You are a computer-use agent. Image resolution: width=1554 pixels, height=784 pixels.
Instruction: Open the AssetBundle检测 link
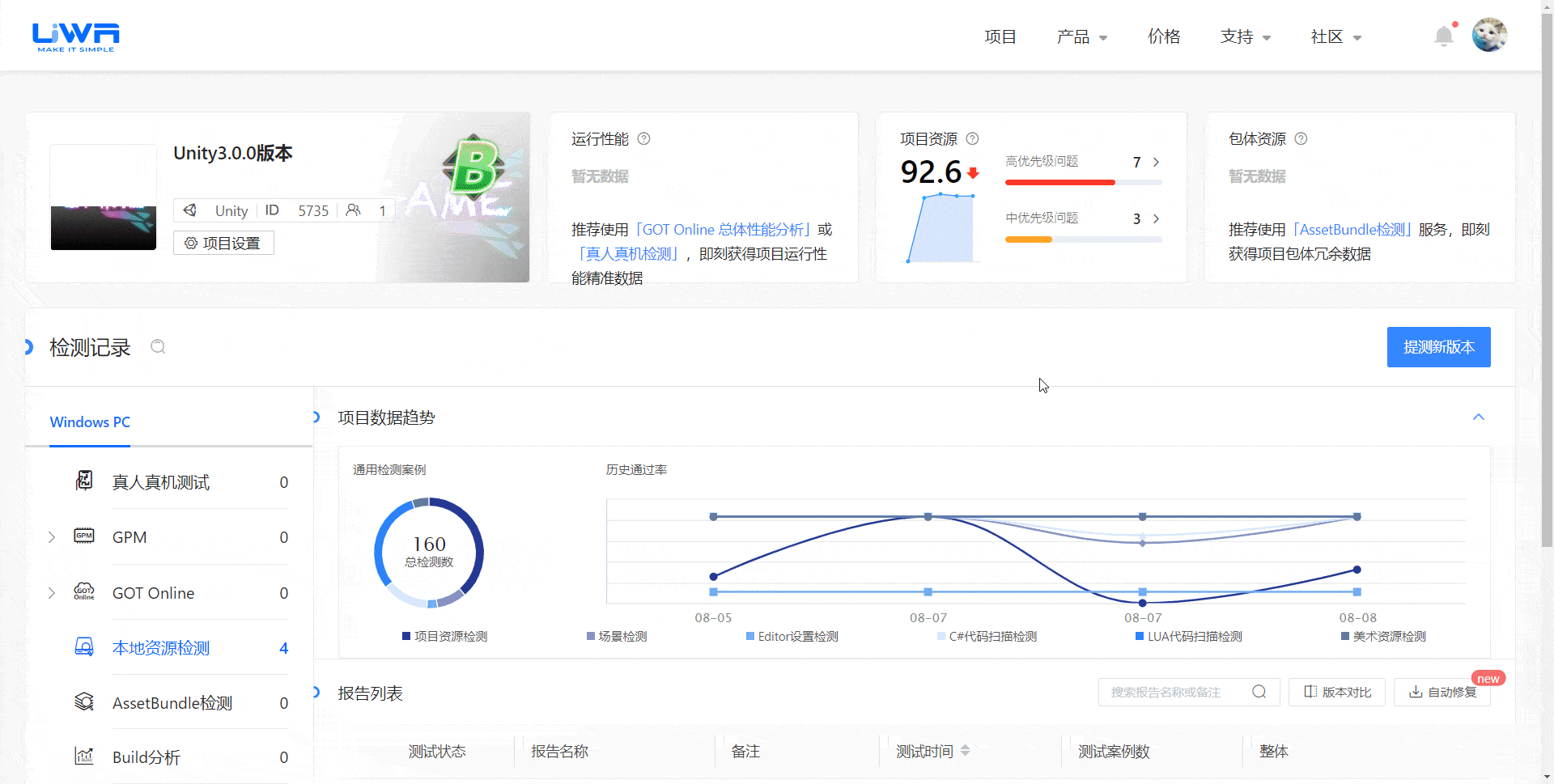tap(1352, 229)
